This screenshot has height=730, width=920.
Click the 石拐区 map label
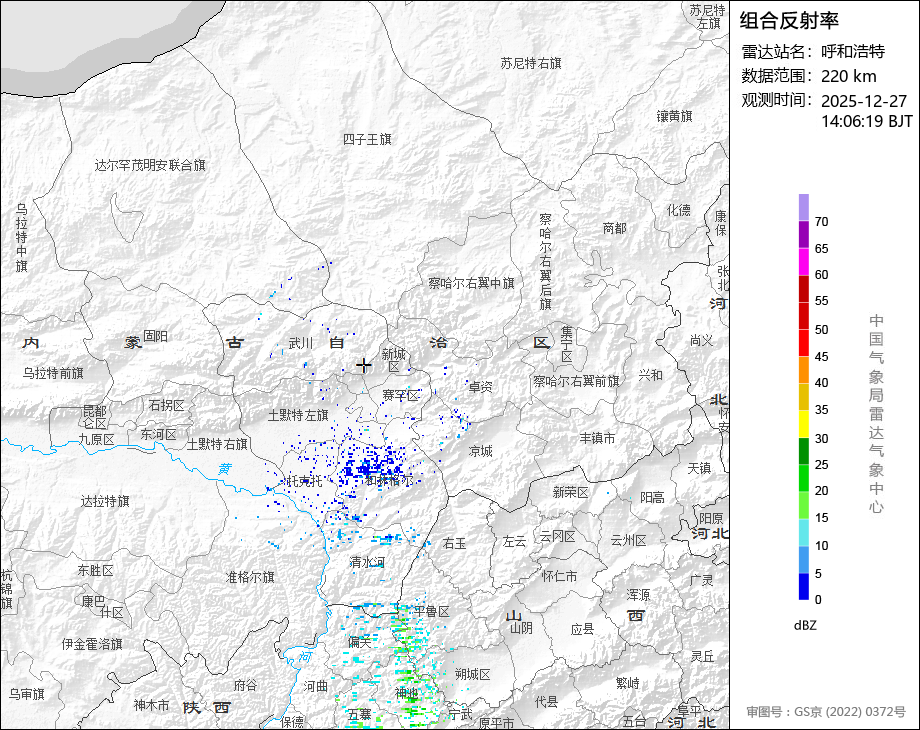coord(167,405)
